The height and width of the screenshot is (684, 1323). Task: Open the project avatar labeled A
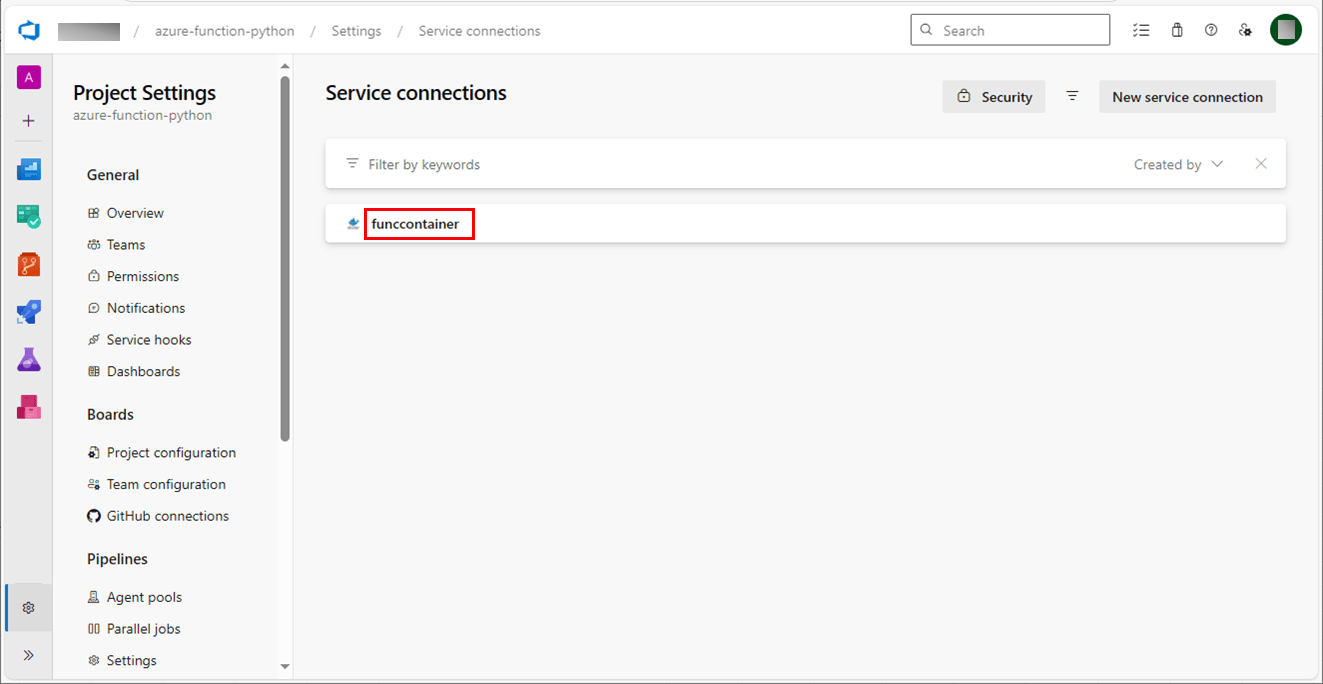(x=29, y=78)
